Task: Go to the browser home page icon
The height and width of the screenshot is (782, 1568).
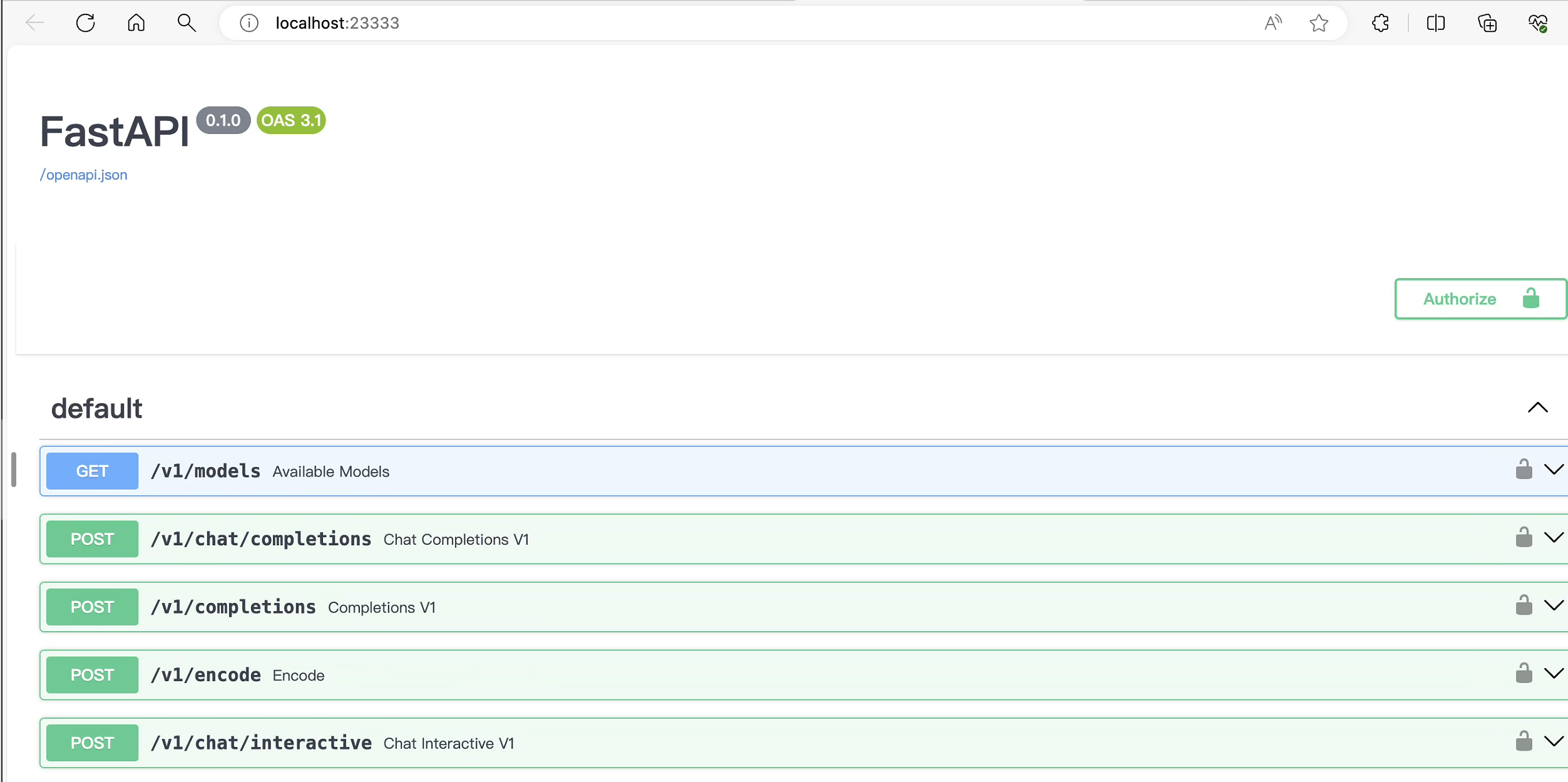Action: pos(136,23)
